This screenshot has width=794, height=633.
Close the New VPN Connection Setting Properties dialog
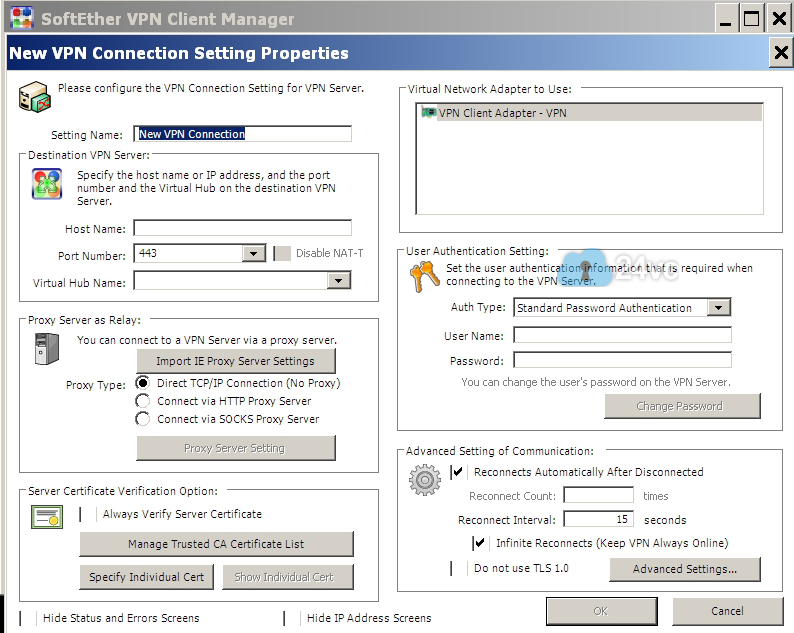(x=780, y=53)
